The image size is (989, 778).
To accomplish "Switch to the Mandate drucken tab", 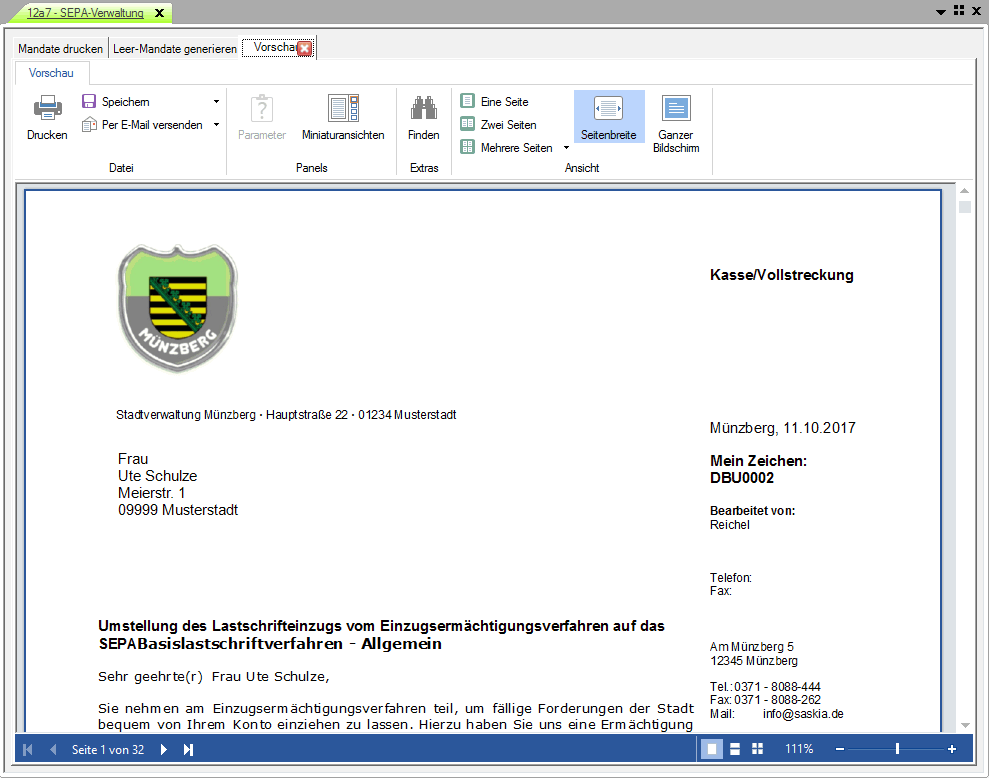I will click(x=62, y=49).
